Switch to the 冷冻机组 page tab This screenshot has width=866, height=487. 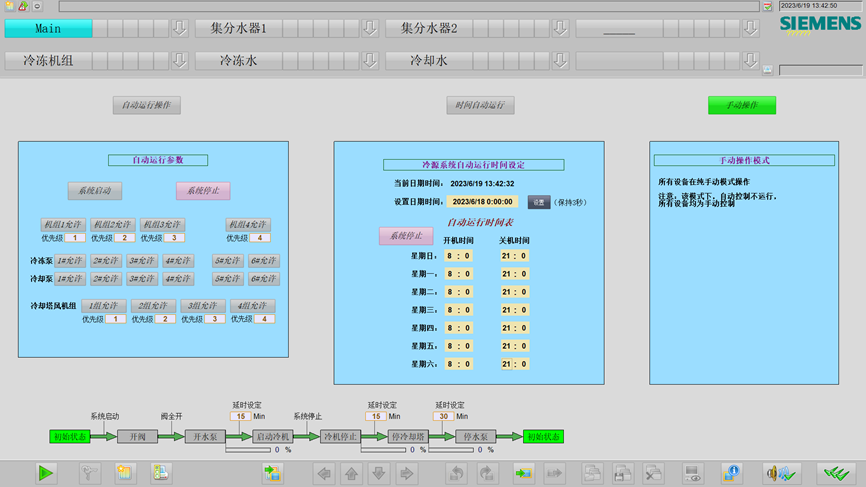point(48,60)
